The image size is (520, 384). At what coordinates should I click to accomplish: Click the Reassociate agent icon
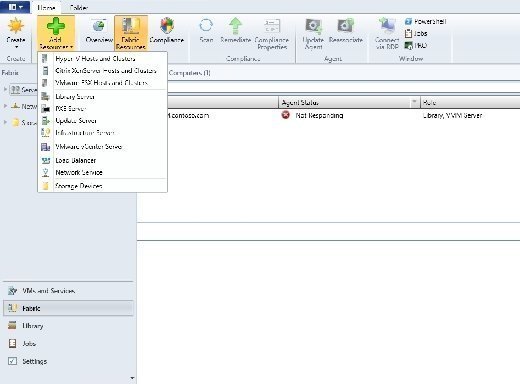345,26
